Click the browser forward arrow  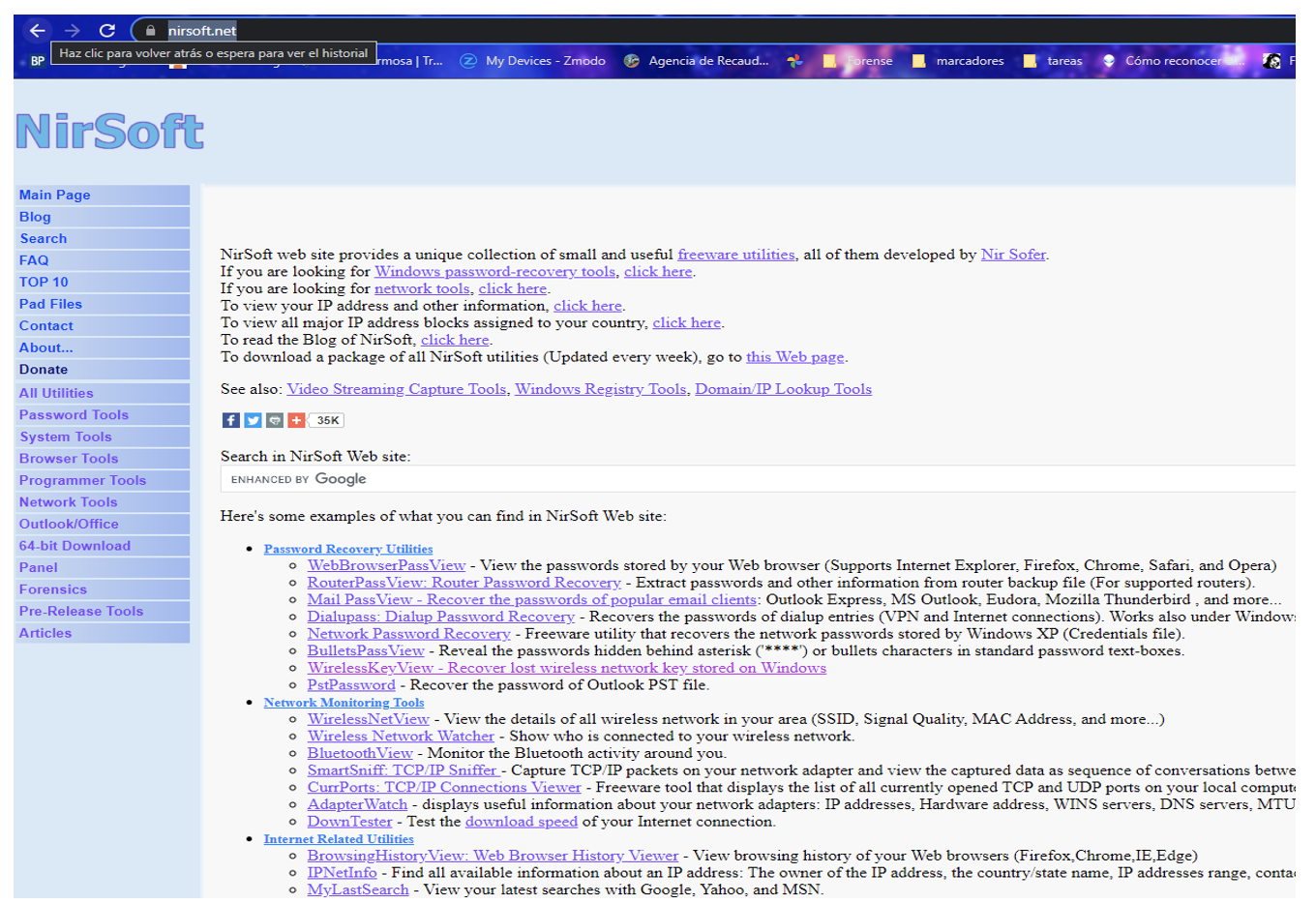[72, 30]
